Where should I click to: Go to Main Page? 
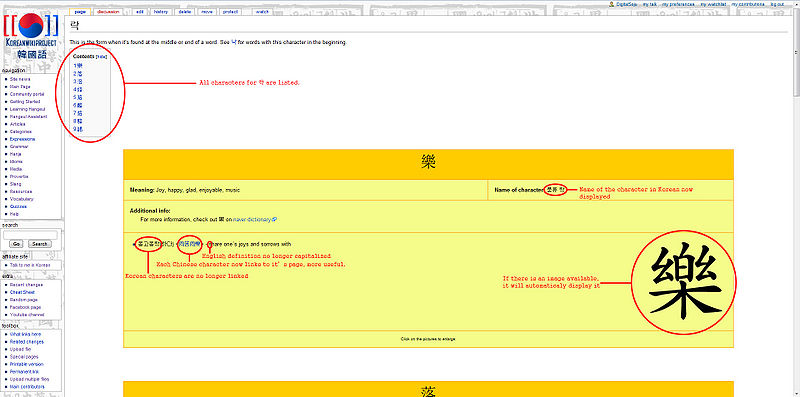pos(20,87)
